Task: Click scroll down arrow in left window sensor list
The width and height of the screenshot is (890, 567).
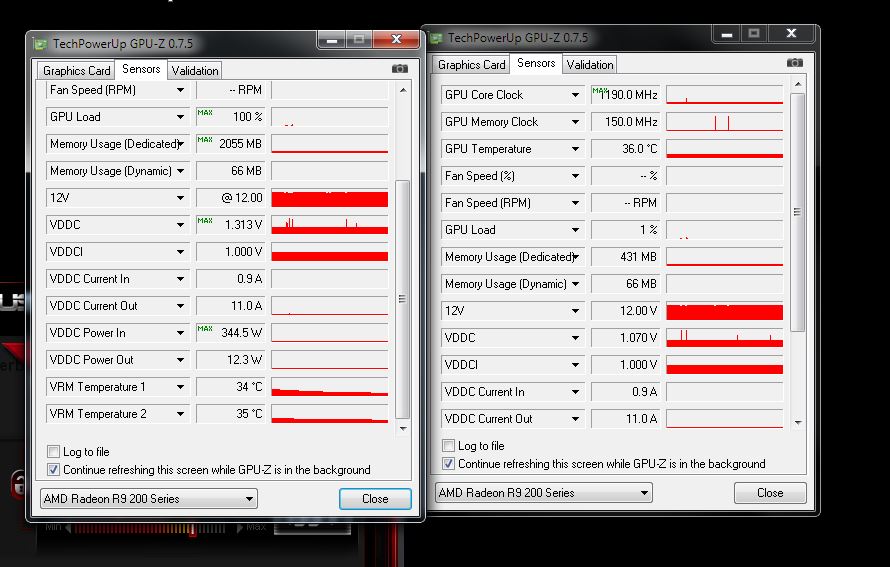Action: coord(402,429)
